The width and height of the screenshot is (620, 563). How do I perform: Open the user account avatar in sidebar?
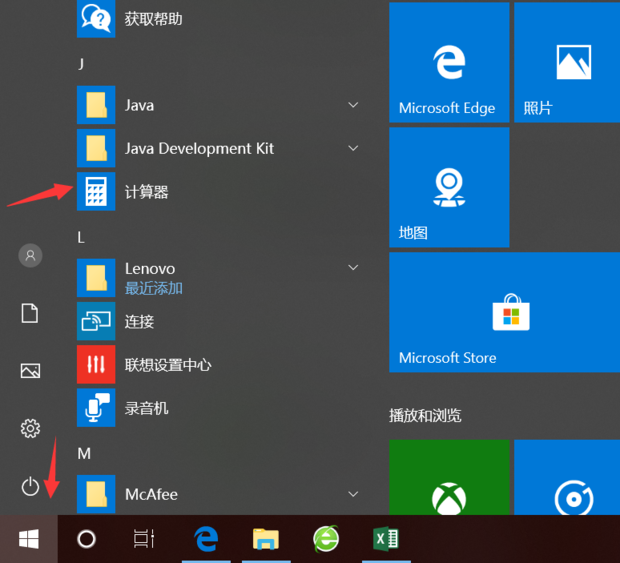point(30,255)
